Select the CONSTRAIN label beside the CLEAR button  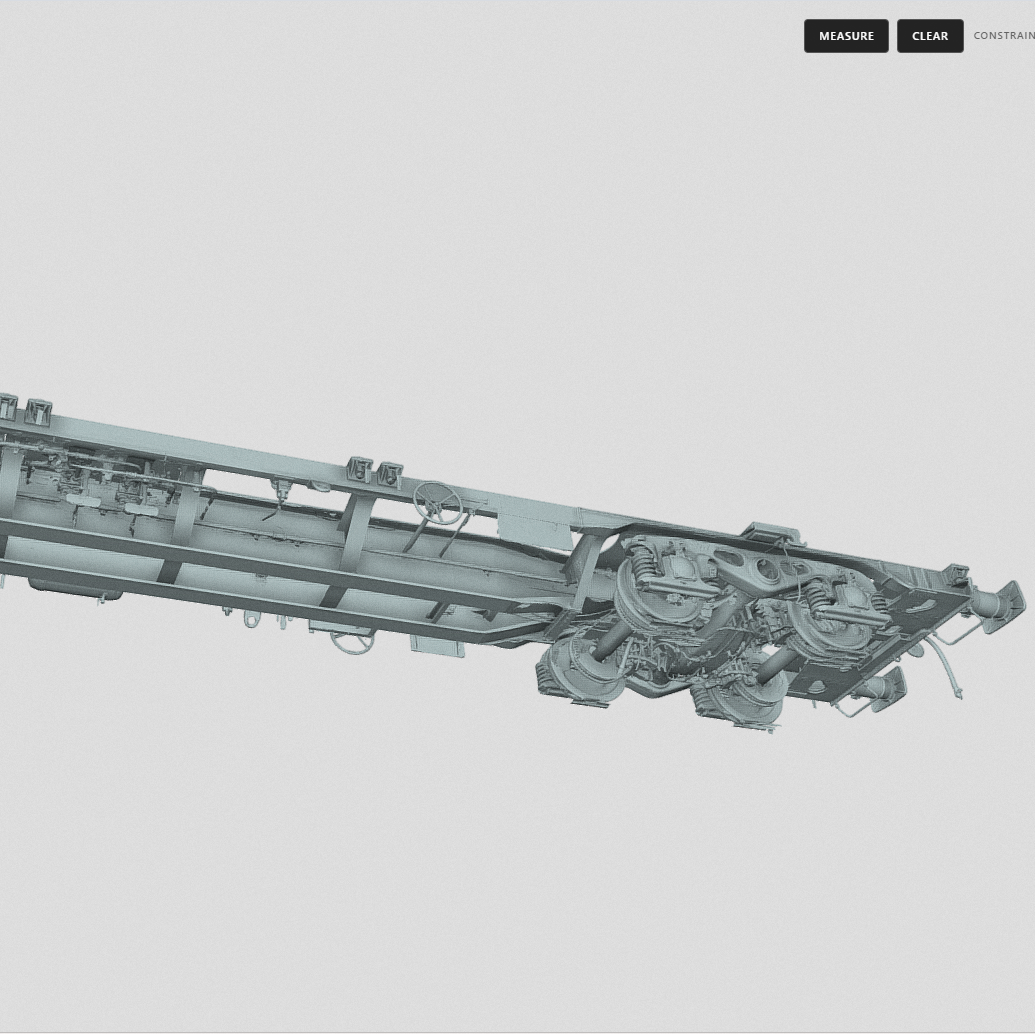[1003, 36]
